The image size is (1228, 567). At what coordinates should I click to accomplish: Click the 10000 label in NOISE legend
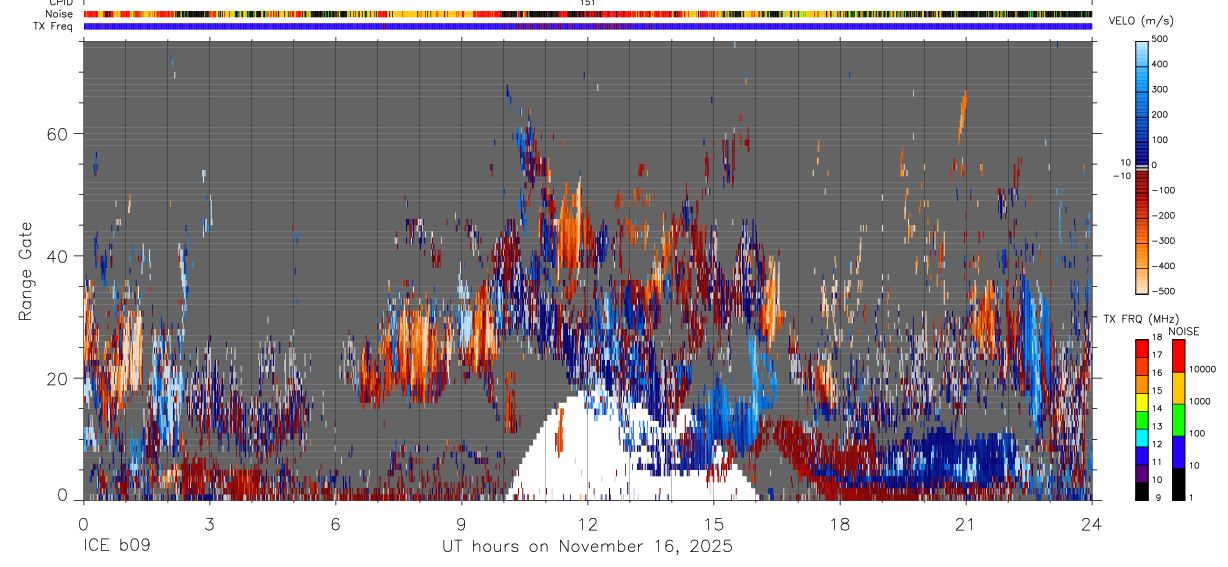[x=1202, y=370]
